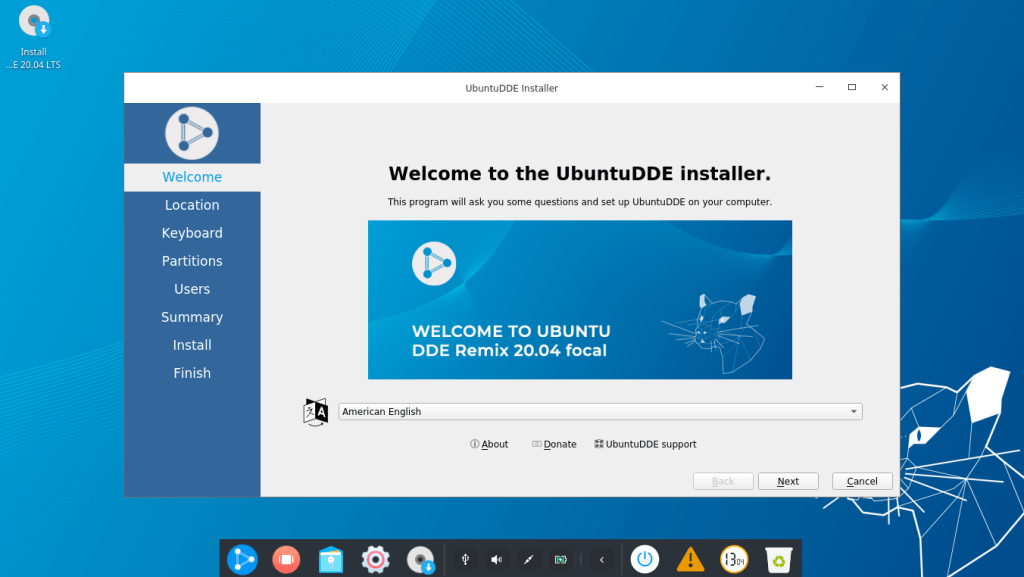
Task: Select the Summary step in sidebar
Action: click(x=192, y=317)
